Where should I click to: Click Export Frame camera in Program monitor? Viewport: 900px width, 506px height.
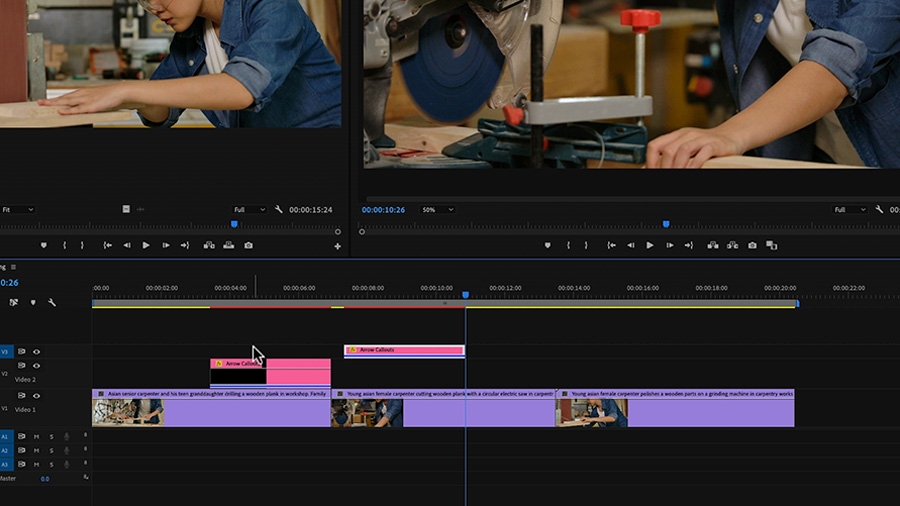[752, 246]
